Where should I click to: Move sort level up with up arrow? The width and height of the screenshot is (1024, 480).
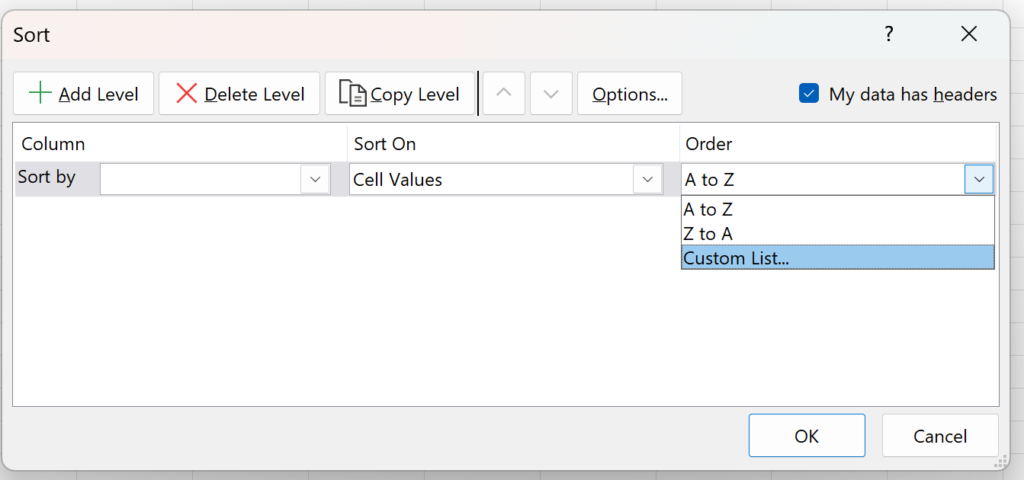tap(504, 94)
